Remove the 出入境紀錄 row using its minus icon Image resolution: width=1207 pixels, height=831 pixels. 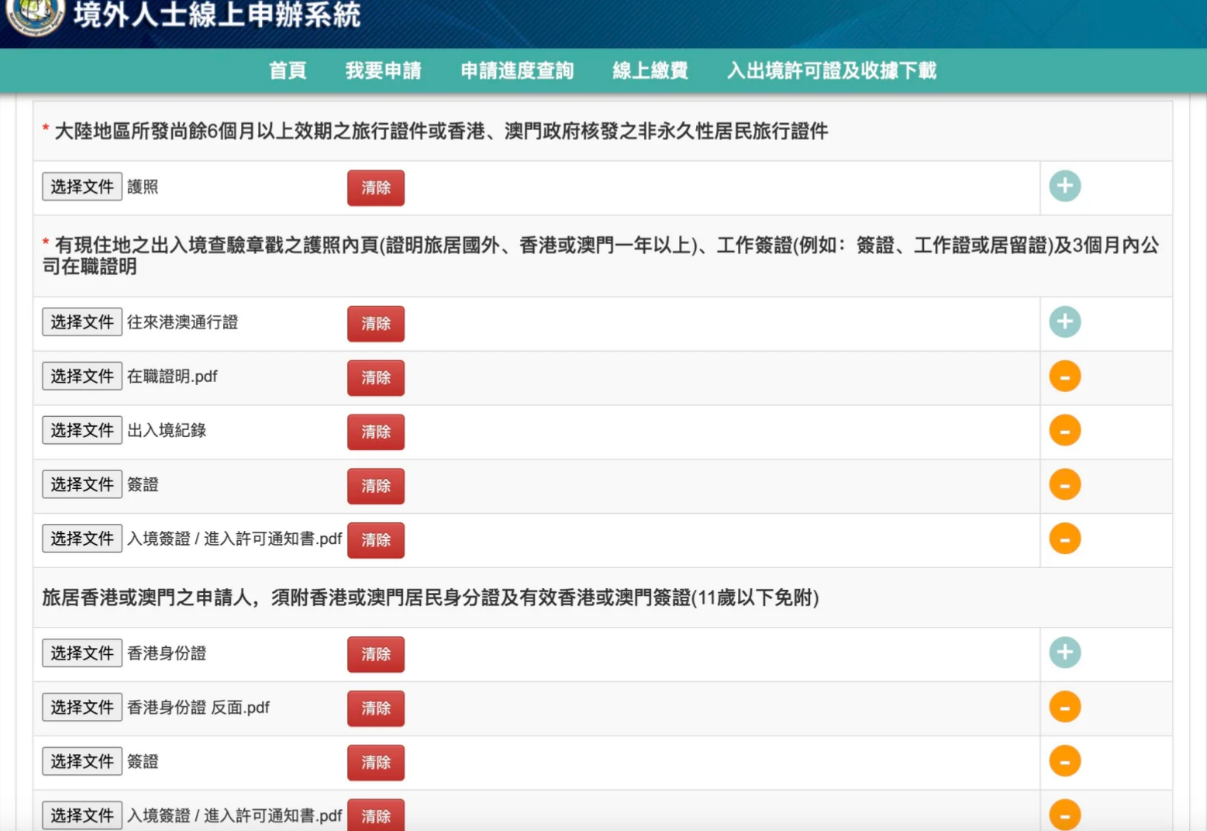point(1065,431)
